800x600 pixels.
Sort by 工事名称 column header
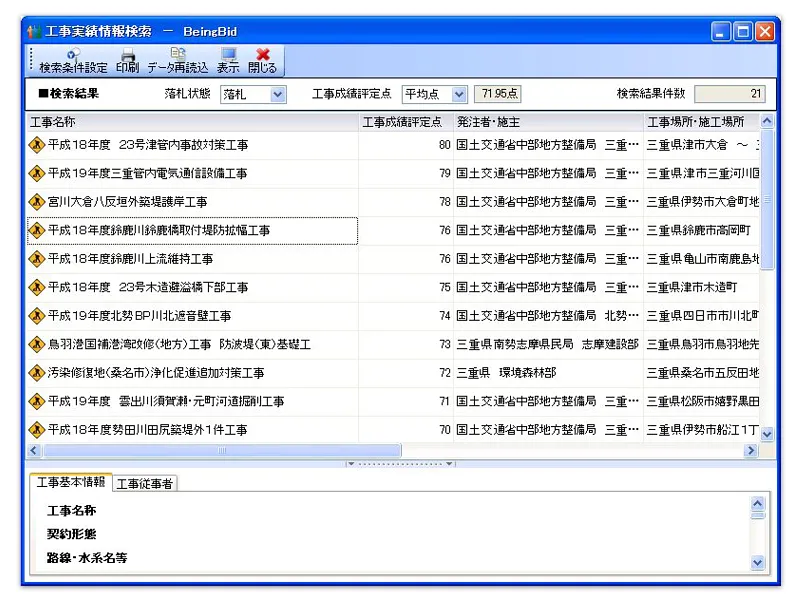click(x=190, y=122)
